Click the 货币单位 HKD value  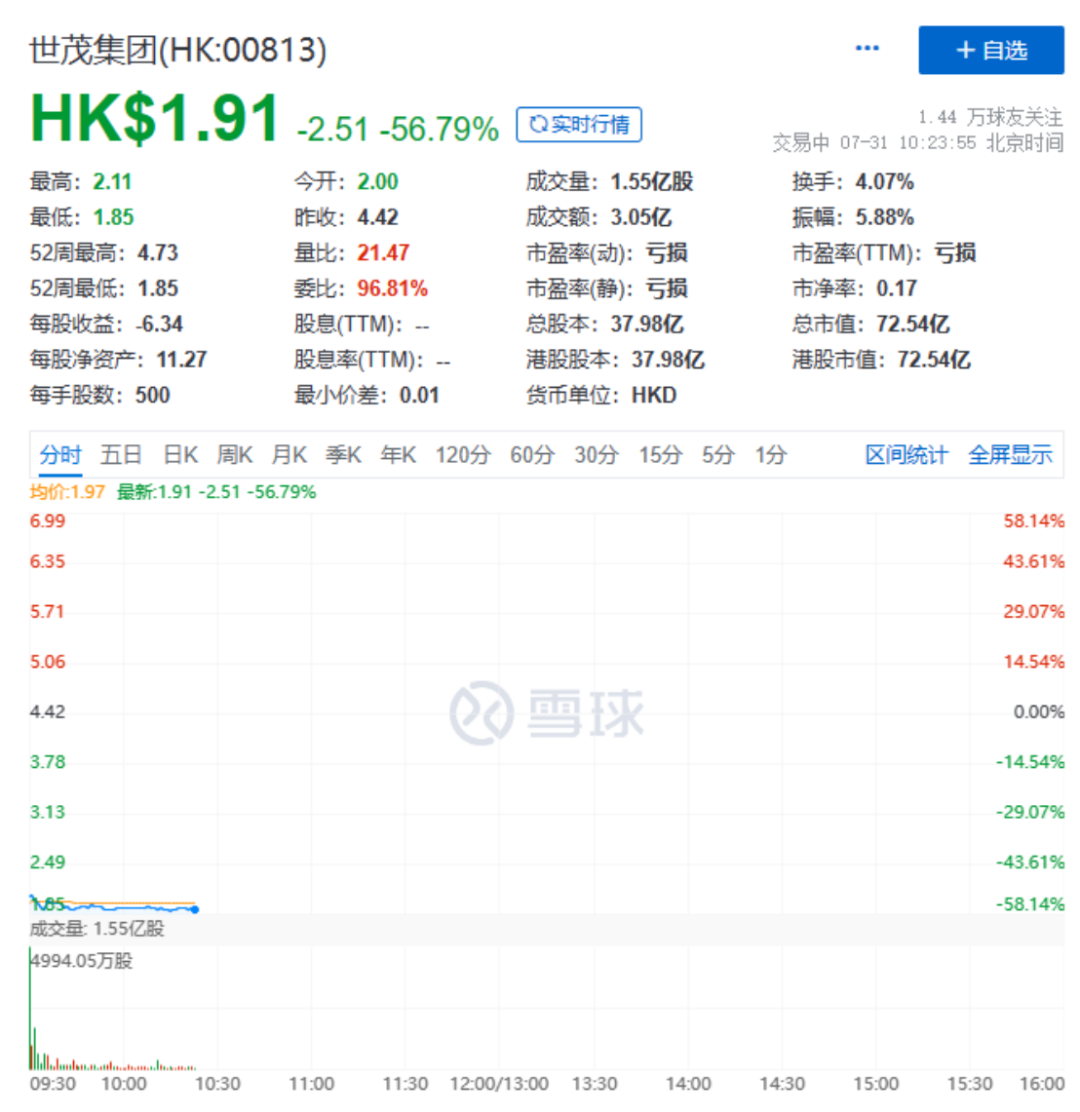(654, 395)
